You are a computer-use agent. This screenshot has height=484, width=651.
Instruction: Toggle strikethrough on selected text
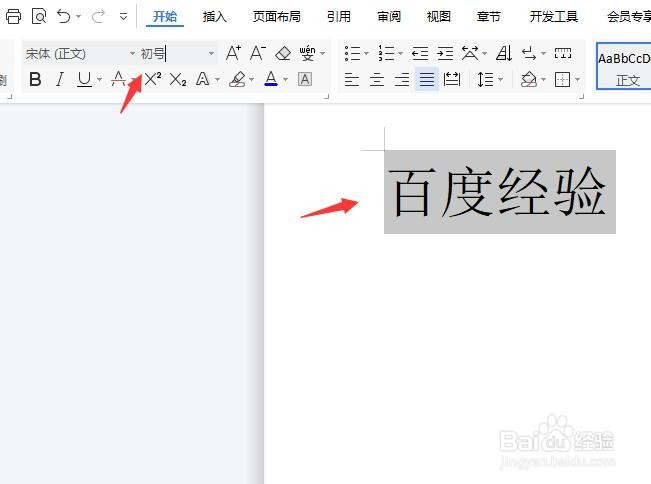pyautogui.click(x=118, y=79)
